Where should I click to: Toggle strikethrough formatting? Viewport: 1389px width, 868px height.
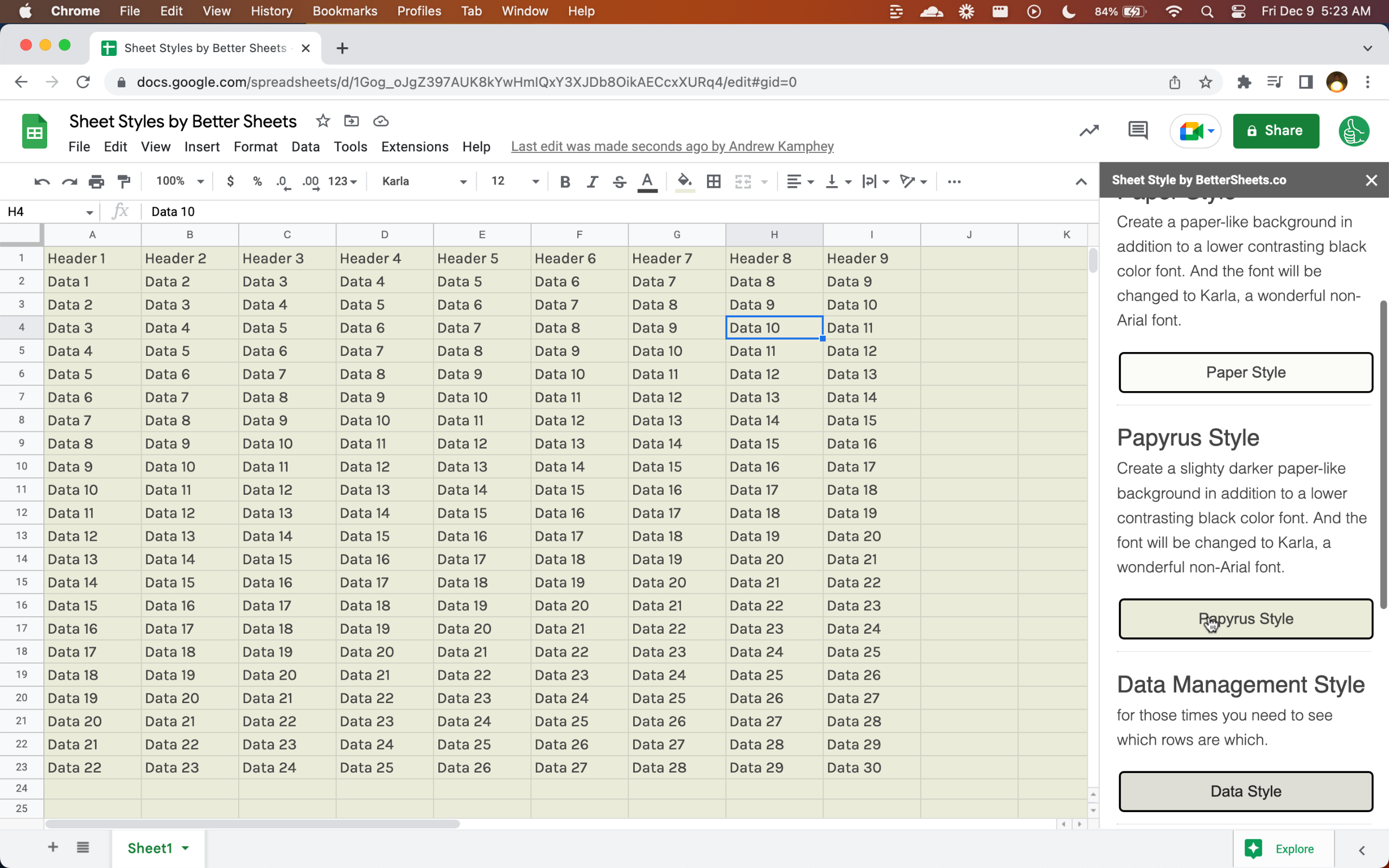[619, 181]
